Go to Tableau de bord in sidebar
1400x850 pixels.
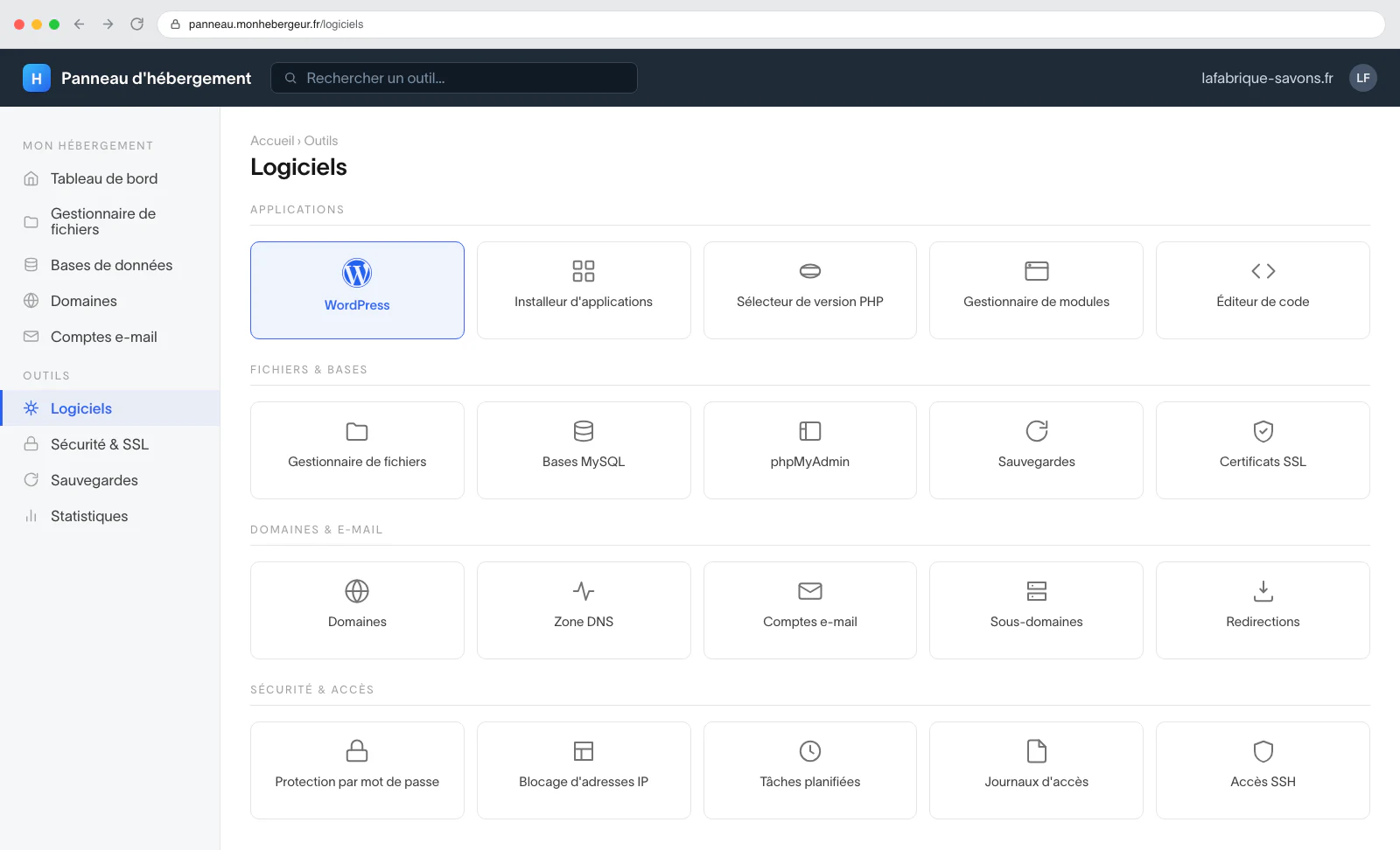pos(109,178)
